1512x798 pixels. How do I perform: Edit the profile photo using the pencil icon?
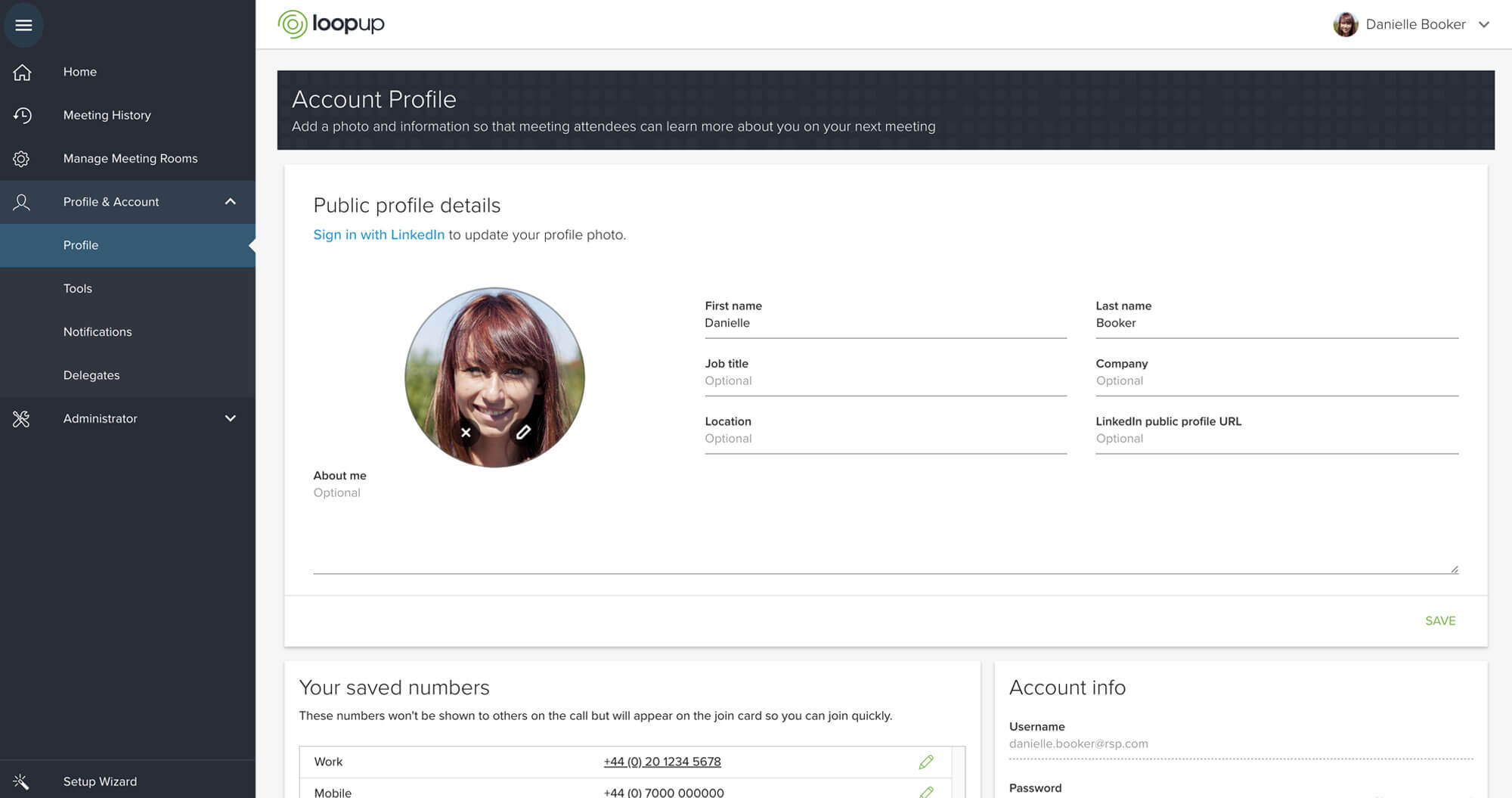click(523, 433)
